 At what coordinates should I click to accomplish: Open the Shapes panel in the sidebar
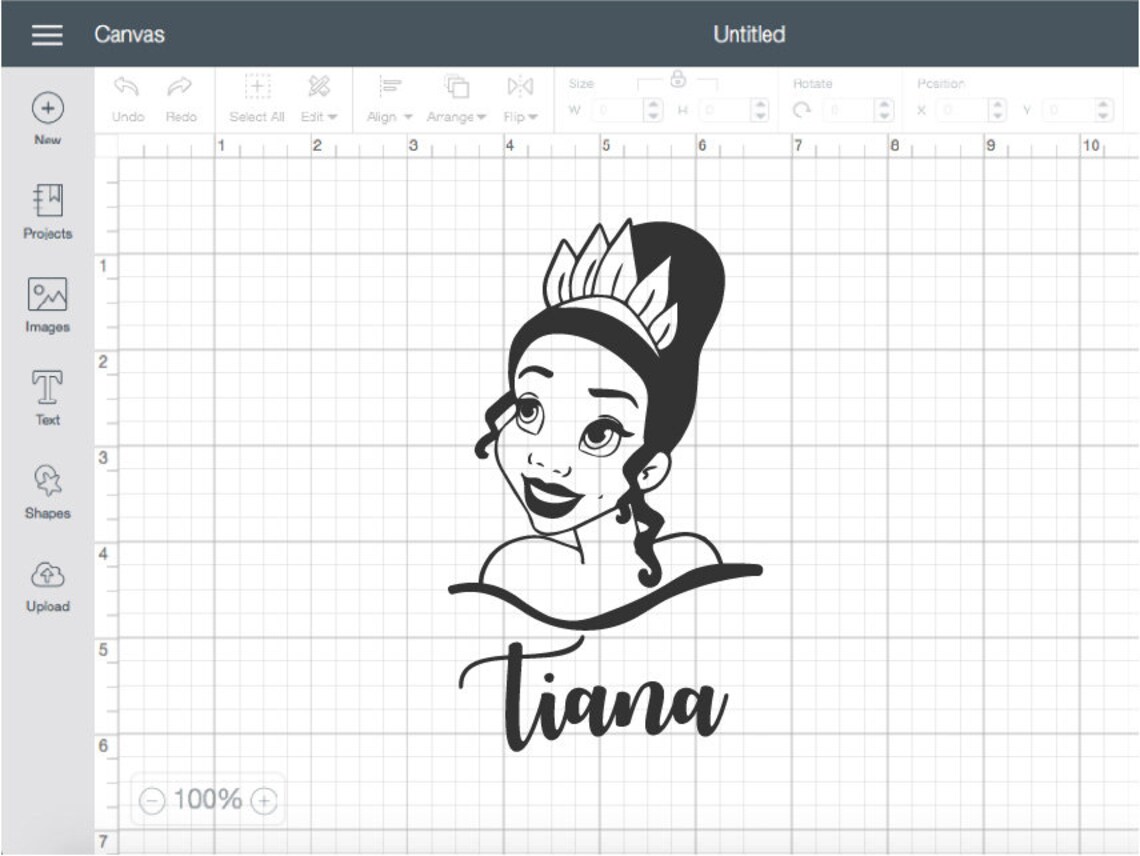[46, 489]
